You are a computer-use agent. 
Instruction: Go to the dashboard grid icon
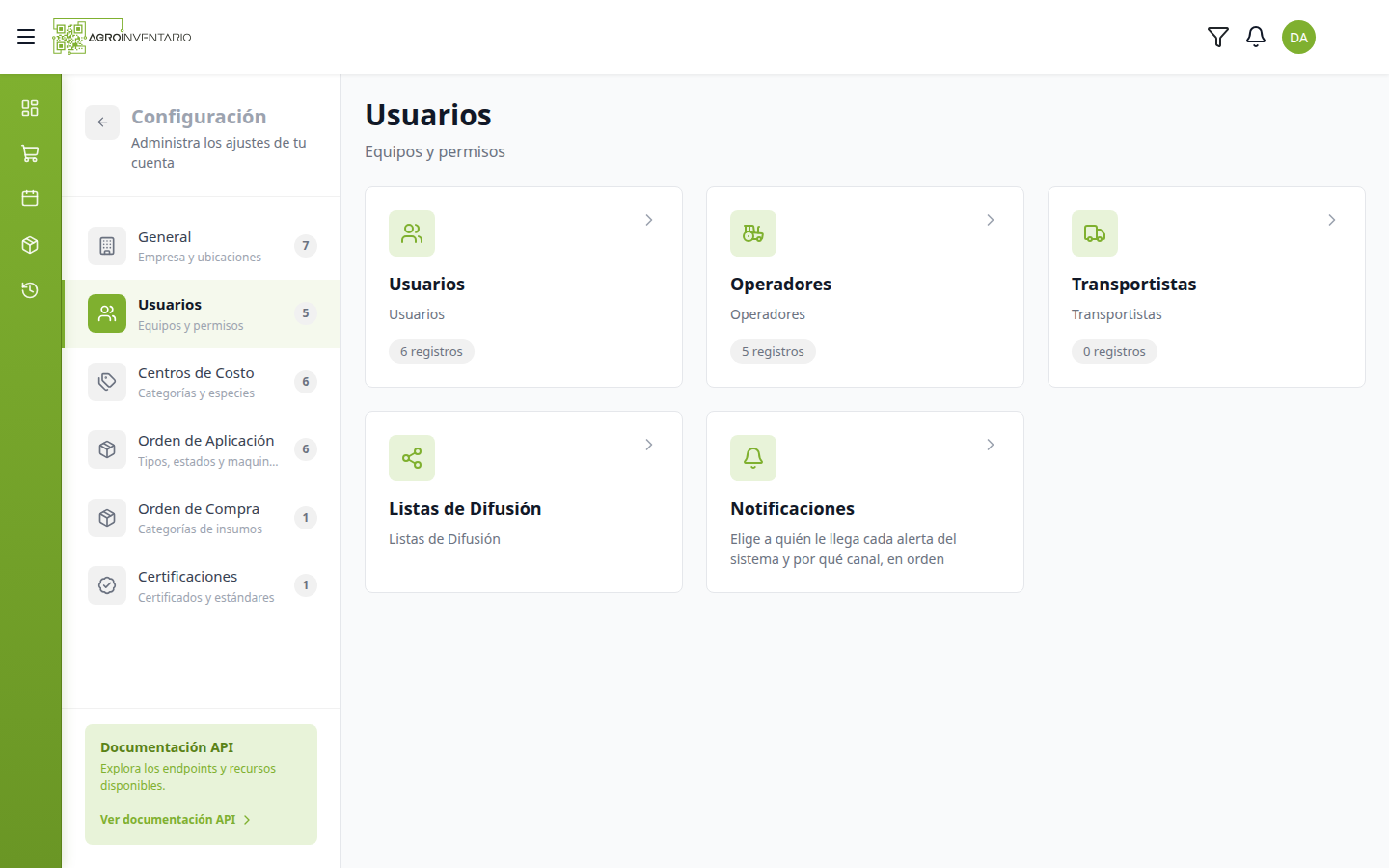pyautogui.click(x=30, y=107)
